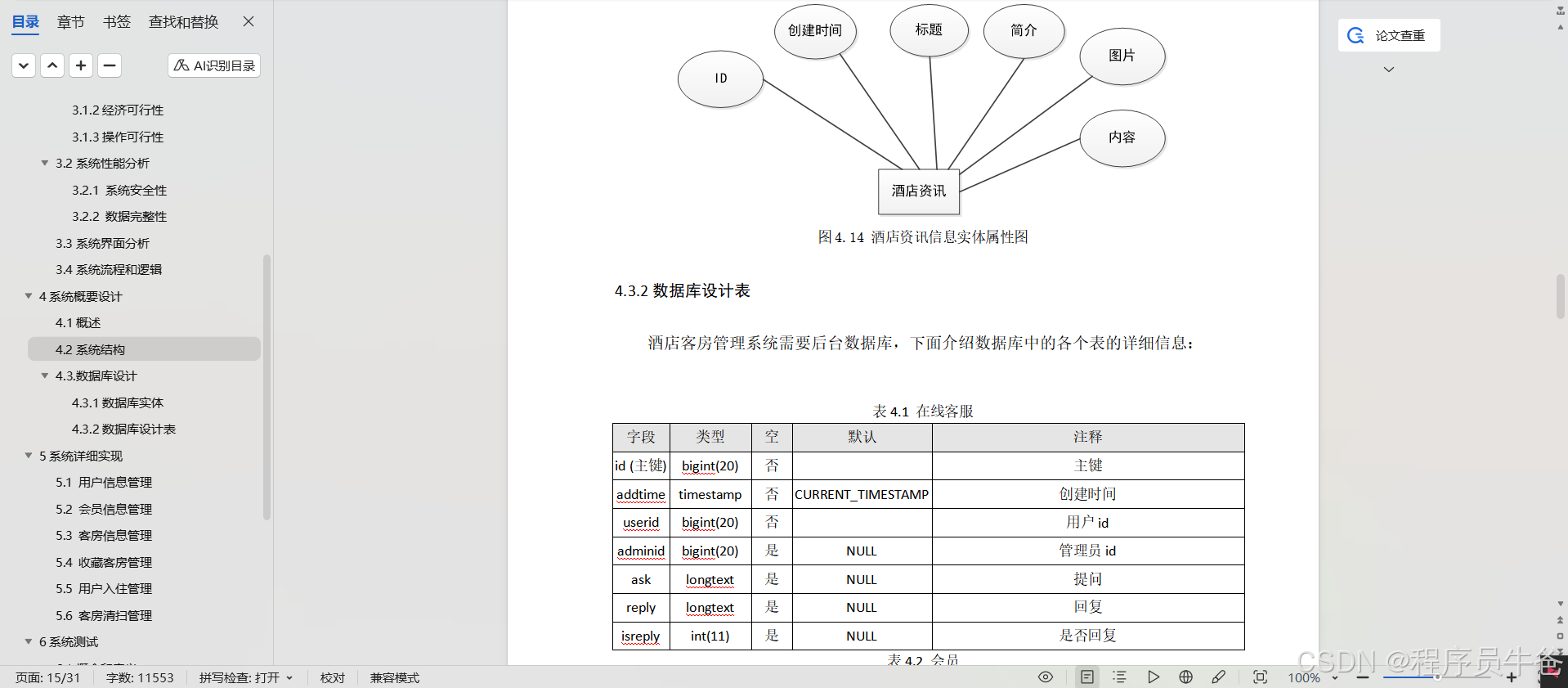Open 5.3 客房信息管理
This screenshot has height=688, width=1568.
[104, 535]
